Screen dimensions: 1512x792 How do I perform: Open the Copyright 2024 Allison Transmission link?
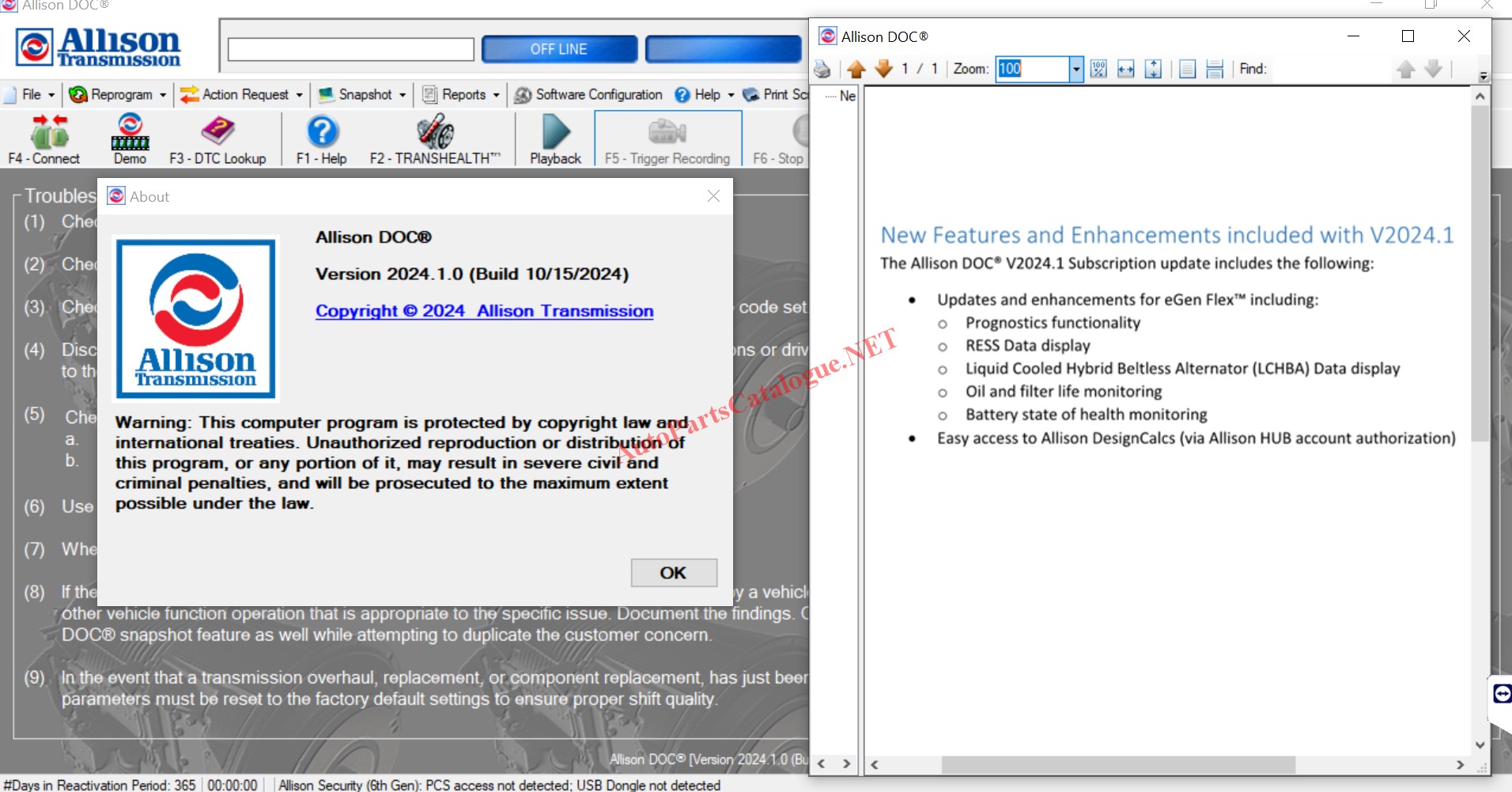[x=484, y=311]
